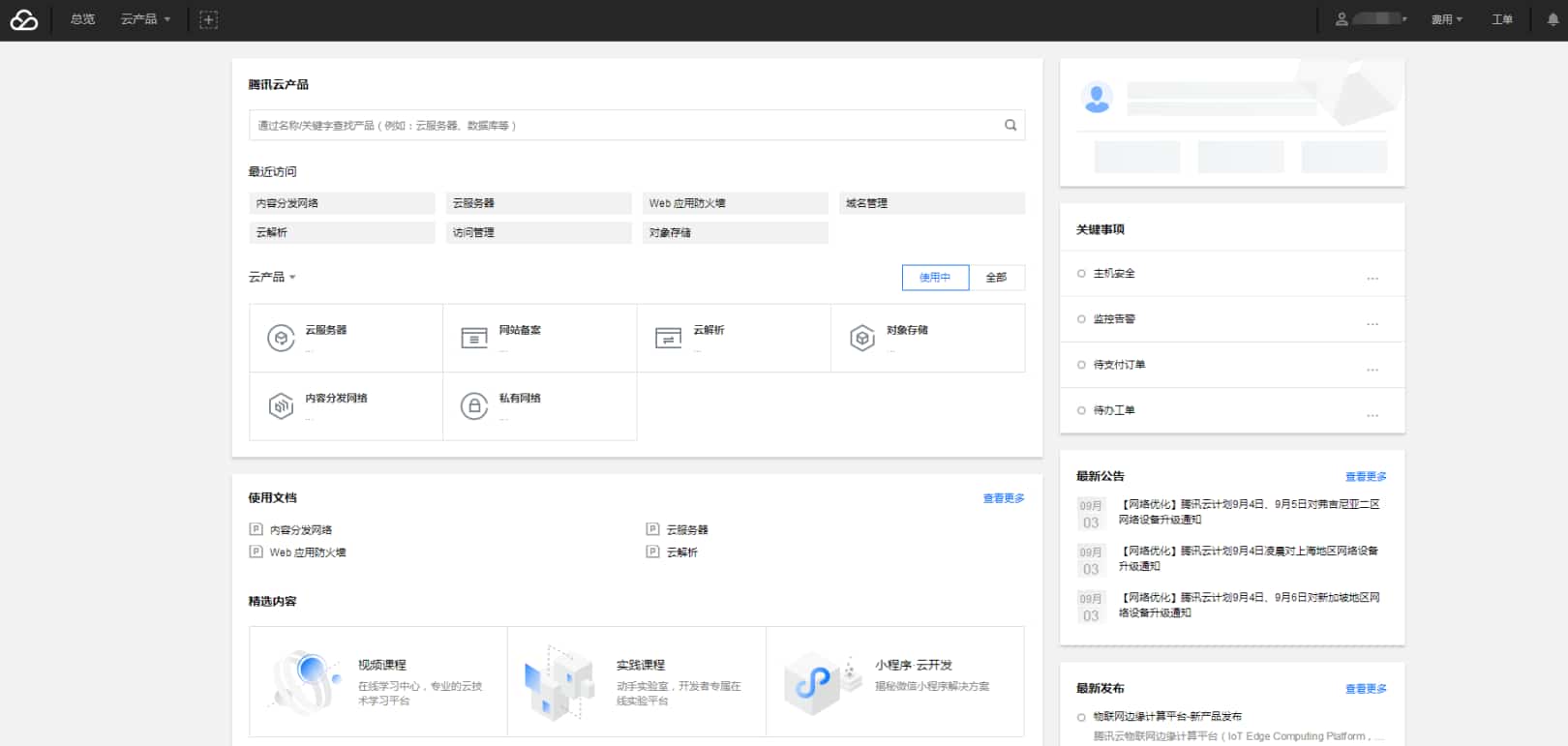Viewport: 1568px width, 746px height.
Task: Click the Tencent Cloud logo icon
Action: (x=23, y=19)
